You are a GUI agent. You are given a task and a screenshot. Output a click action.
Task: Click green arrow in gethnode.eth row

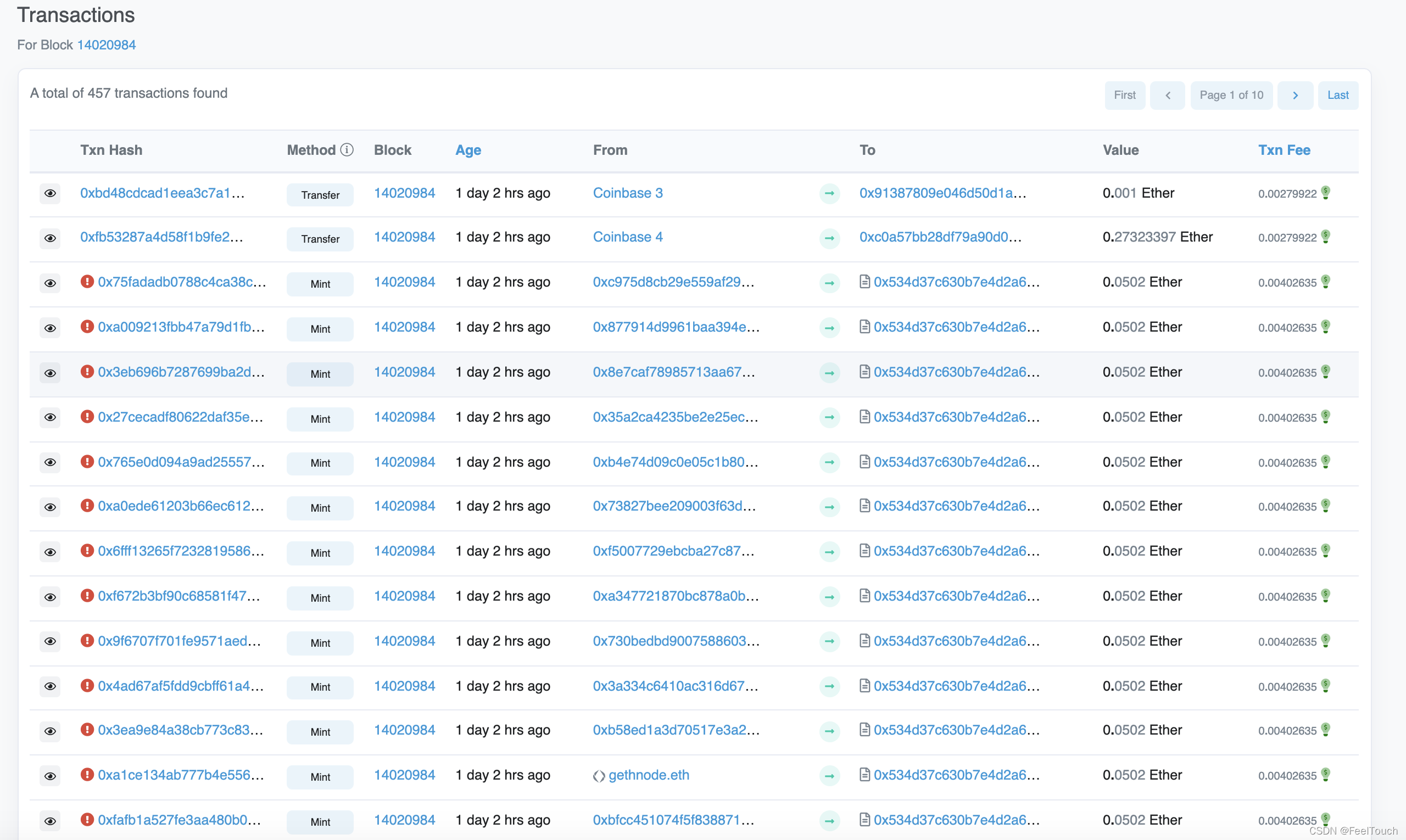pos(829,776)
